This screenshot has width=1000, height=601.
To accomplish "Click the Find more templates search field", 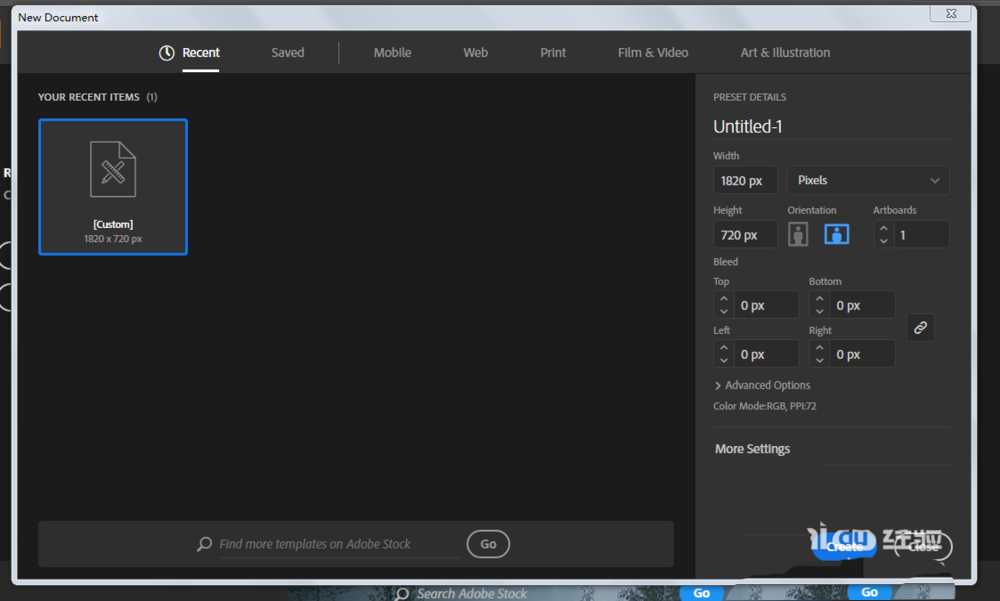I will (335, 544).
